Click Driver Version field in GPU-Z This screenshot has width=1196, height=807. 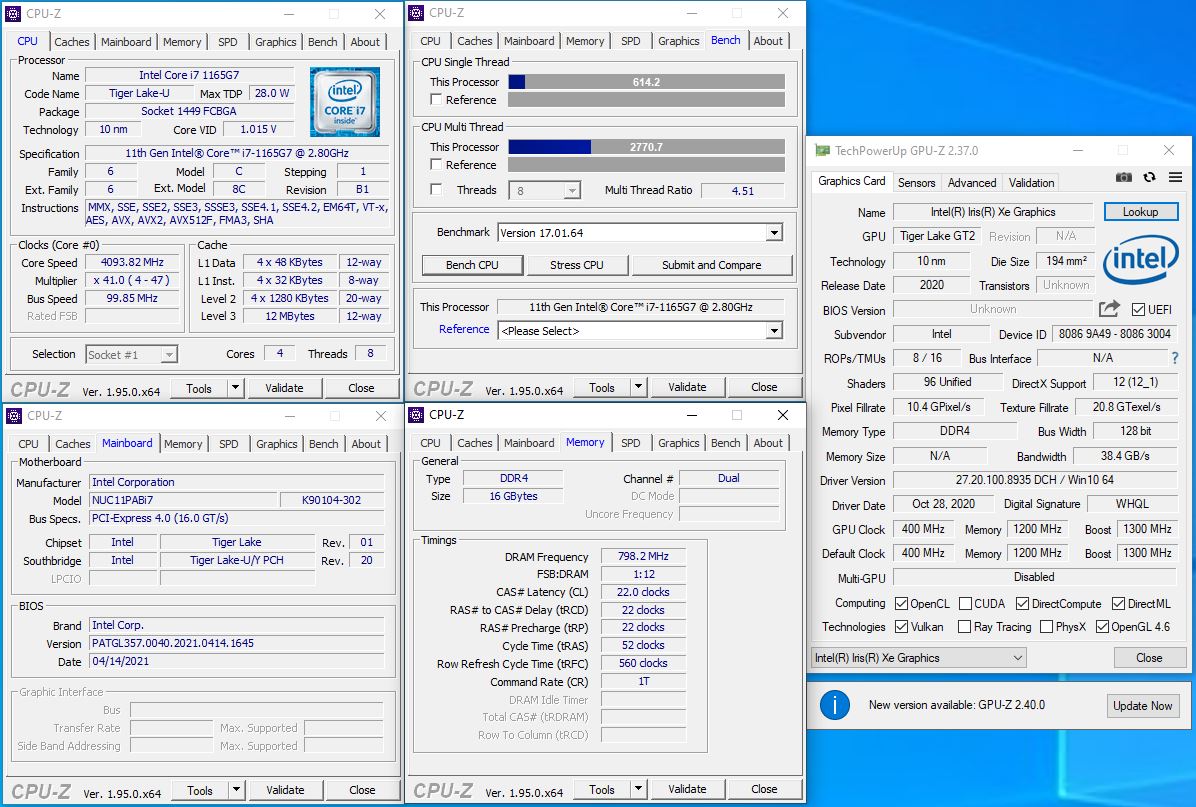[1034, 480]
